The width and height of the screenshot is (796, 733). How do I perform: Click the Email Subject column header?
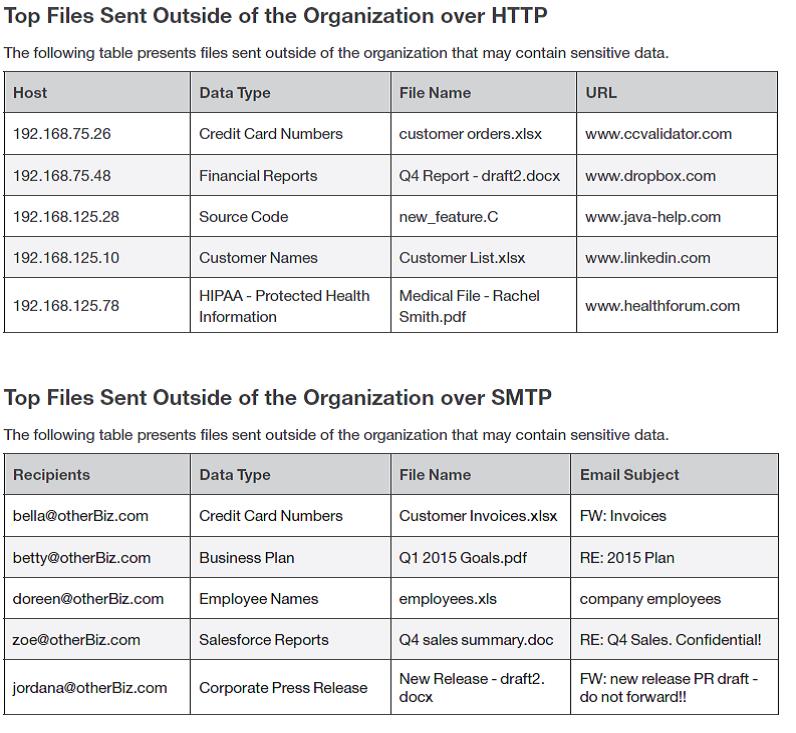pos(629,475)
